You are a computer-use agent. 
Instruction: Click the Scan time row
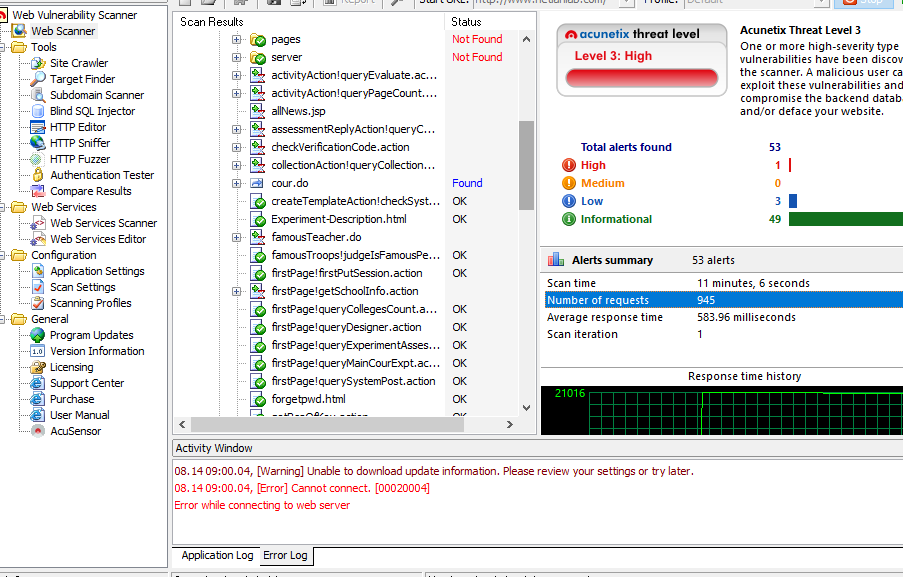(x=723, y=283)
